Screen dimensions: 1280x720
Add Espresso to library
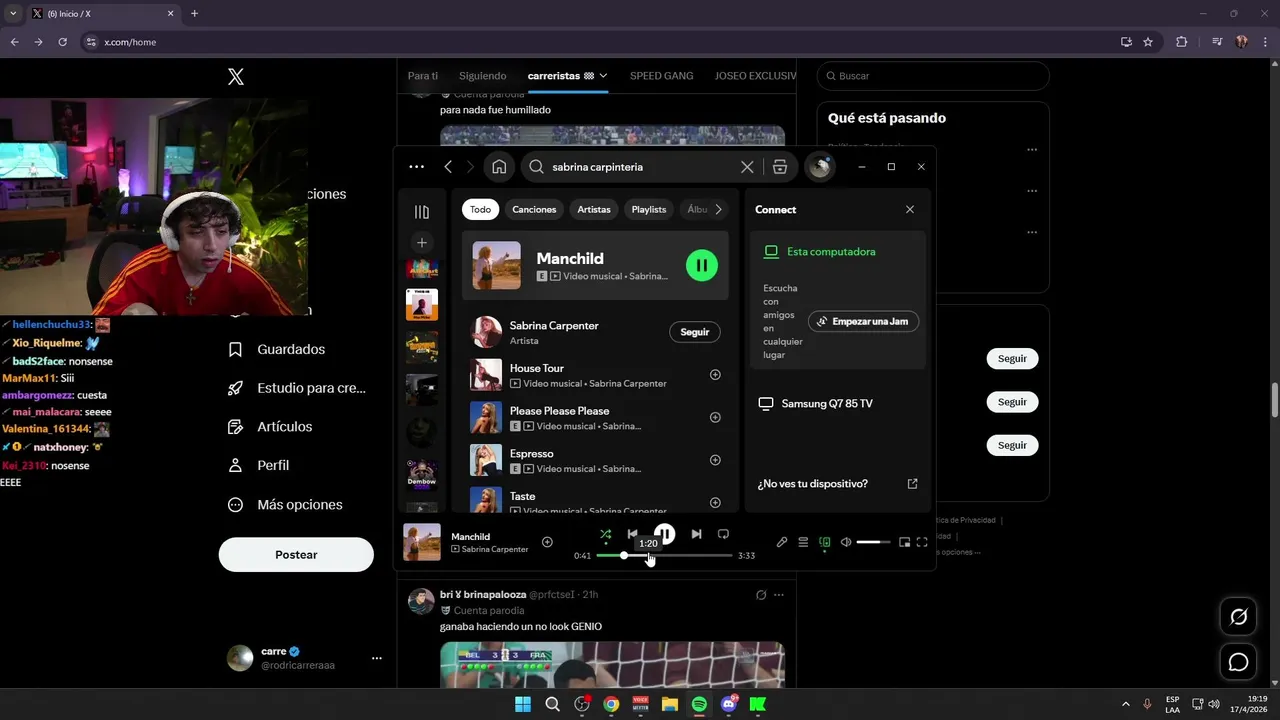coord(715,460)
